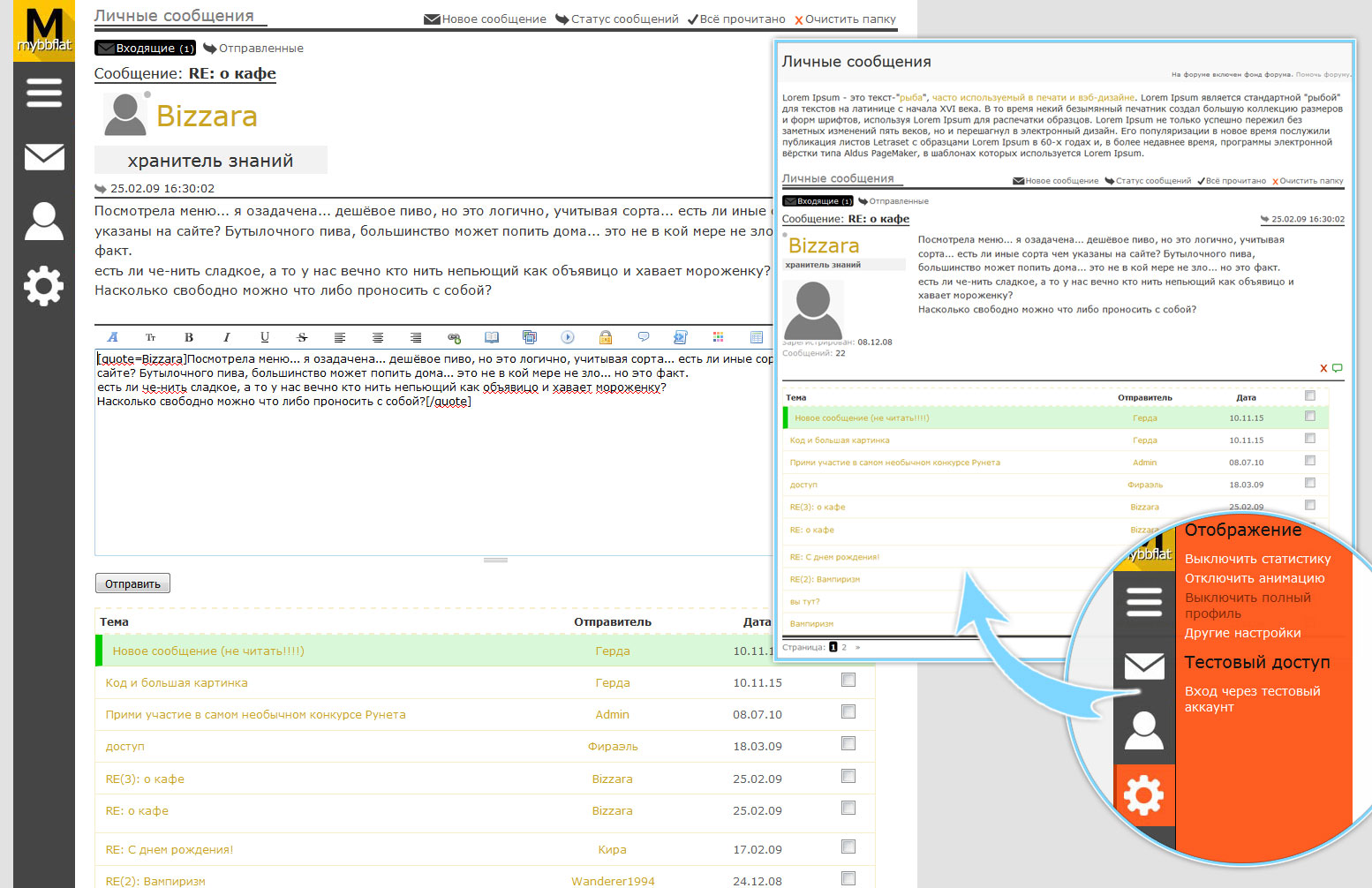Expand the orange-highlighted settings gear menu
Screen dimensions: 1372x888
pos(1144,796)
